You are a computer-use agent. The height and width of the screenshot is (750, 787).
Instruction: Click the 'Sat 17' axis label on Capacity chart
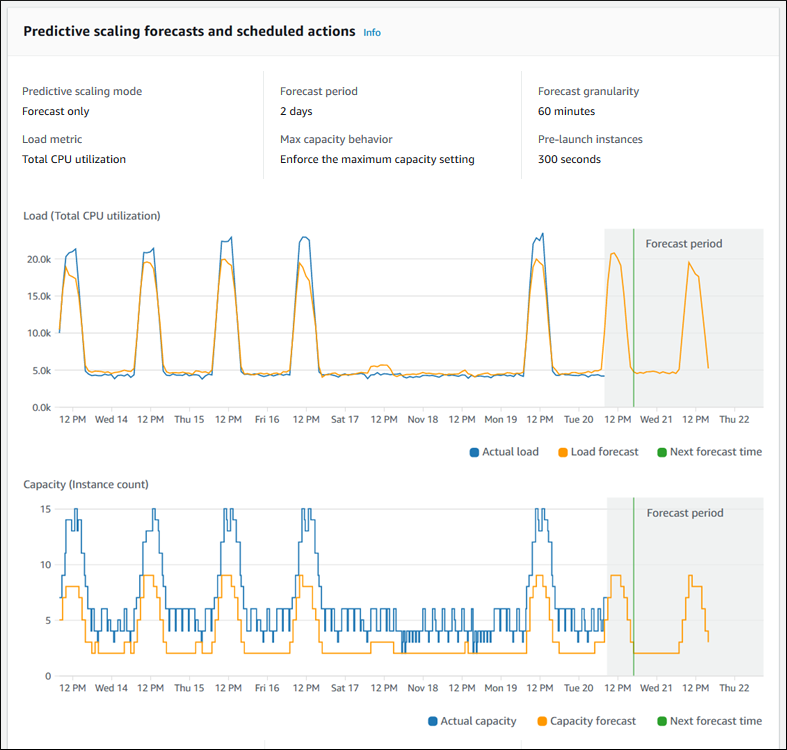coord(345,688)
